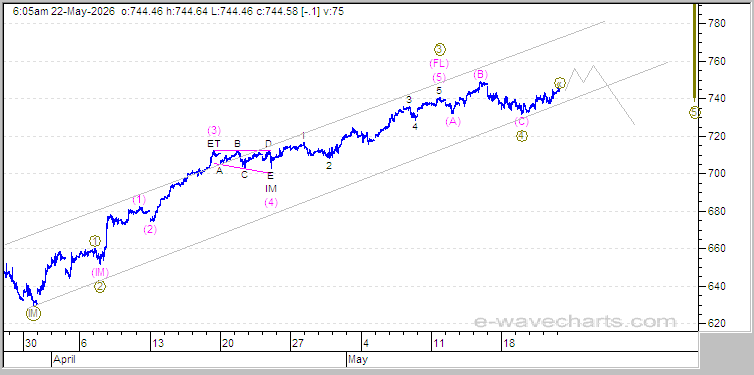This screenshot has height=375, width=754.
Task: Click circled label at end of price line
Action: pos(559,83)
